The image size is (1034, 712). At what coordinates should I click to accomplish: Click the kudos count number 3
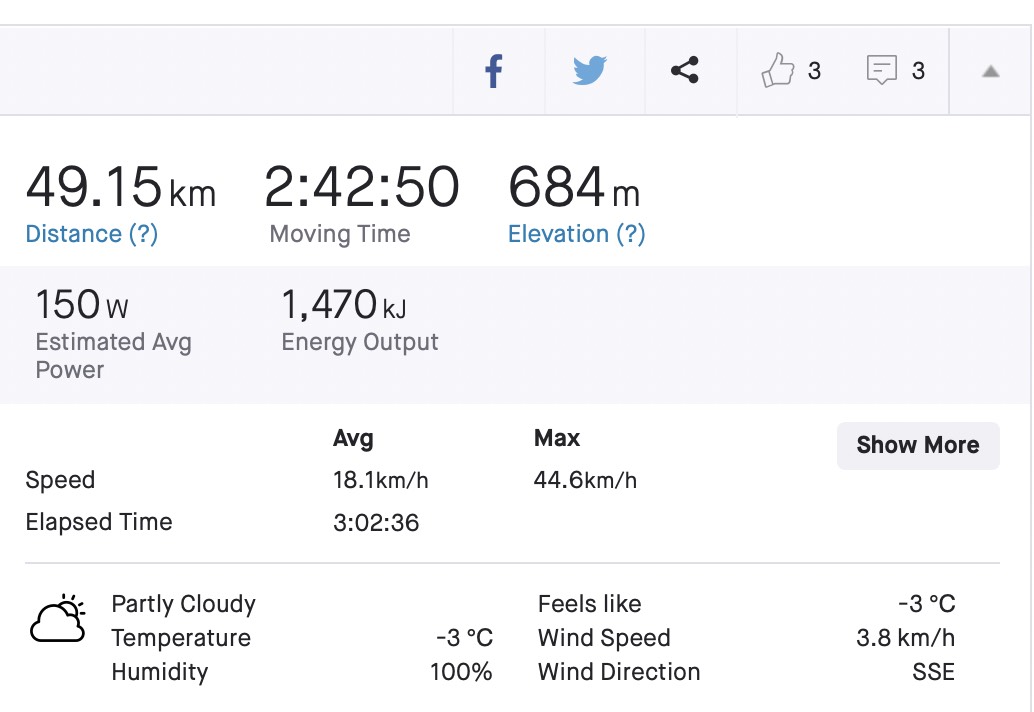pyautogui.click(x=814, y=71)
